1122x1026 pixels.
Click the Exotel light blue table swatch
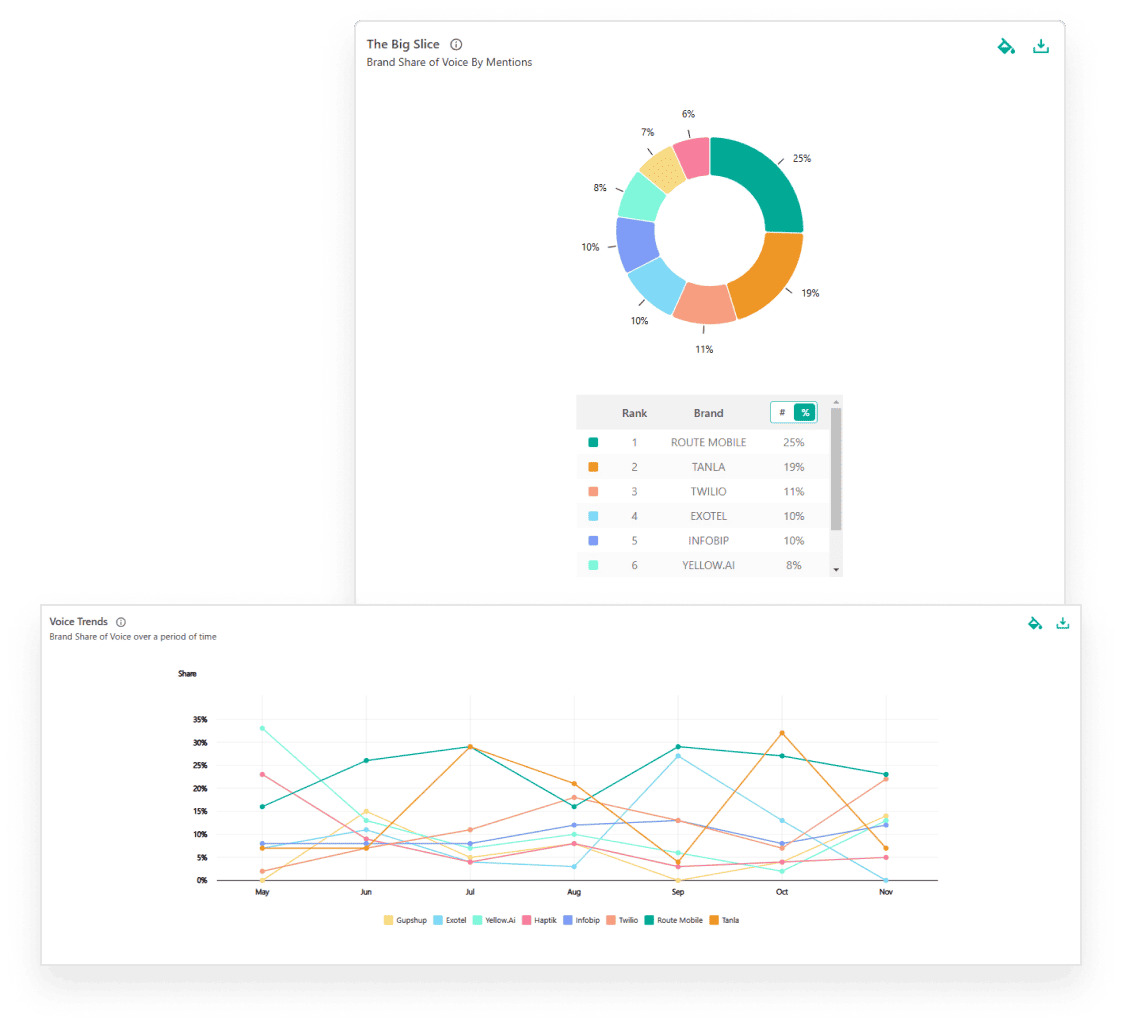coord(593,516)
